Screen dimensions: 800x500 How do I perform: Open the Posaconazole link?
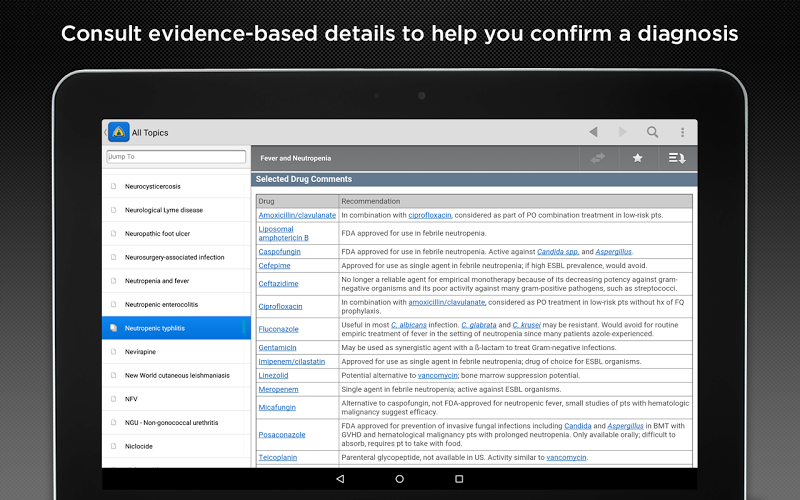pos(282,435)
